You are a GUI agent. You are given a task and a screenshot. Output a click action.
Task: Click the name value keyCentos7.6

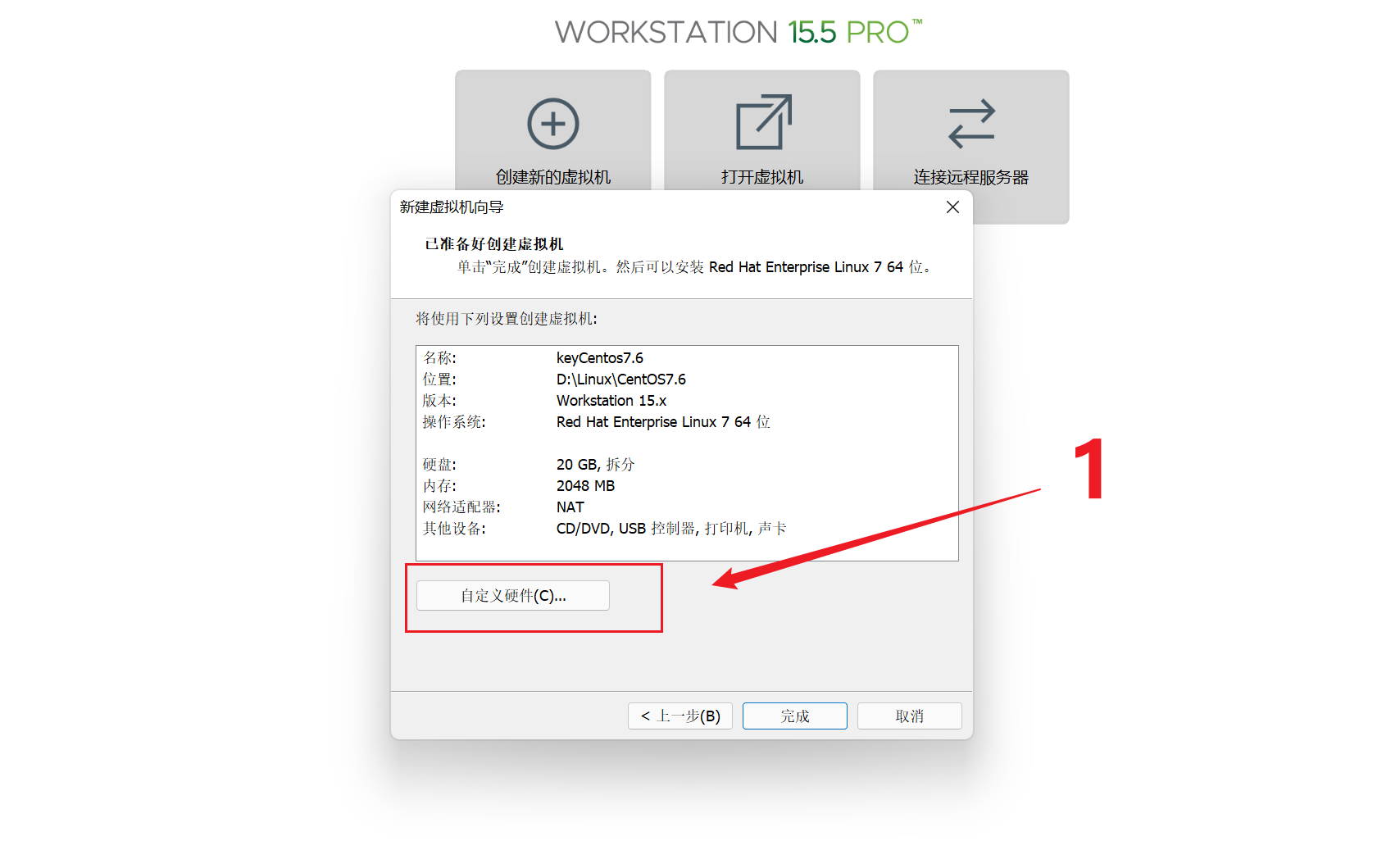pyautogui.click(x=600, y=358)
